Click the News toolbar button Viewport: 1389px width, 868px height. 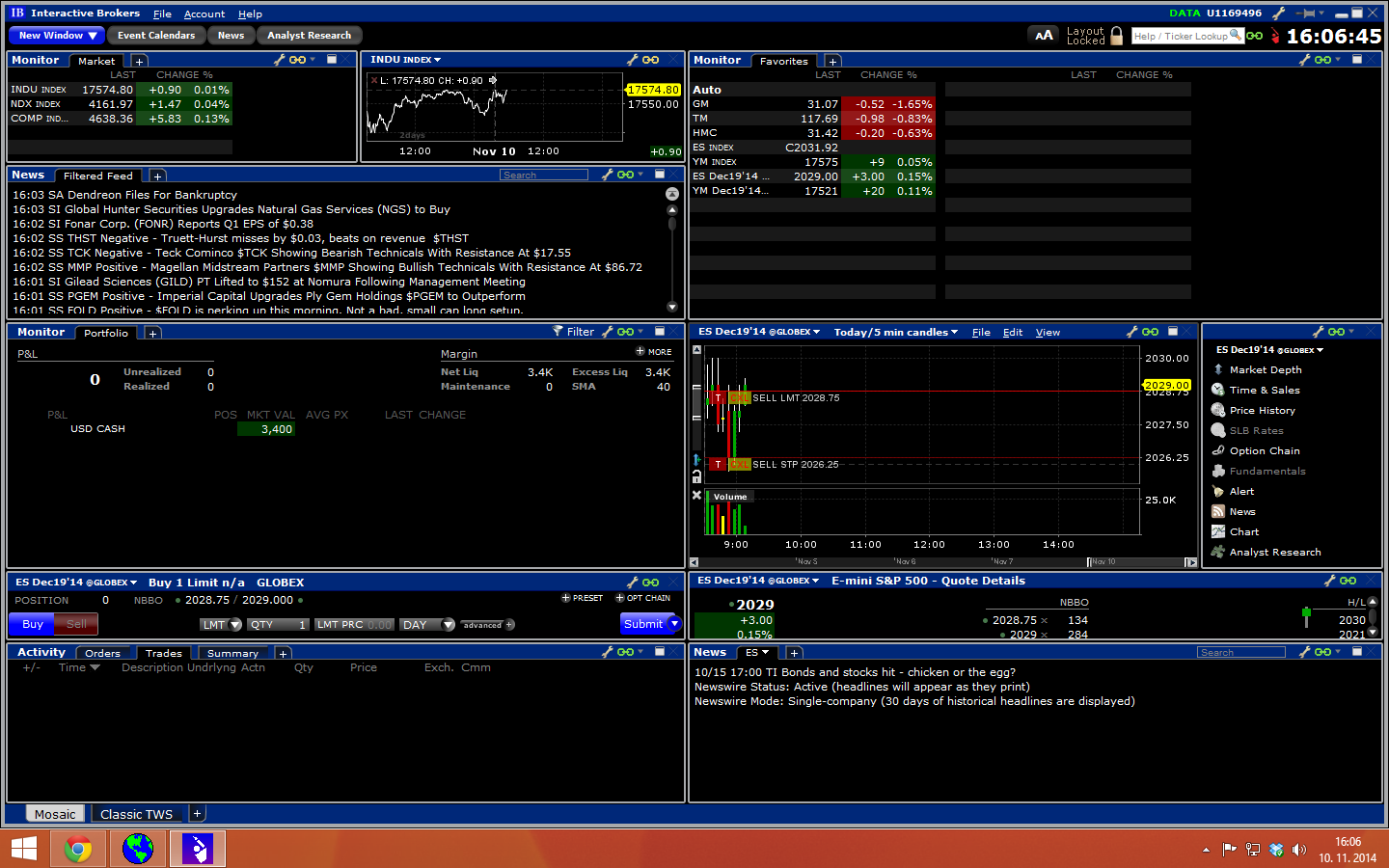(x=231, y=36)
